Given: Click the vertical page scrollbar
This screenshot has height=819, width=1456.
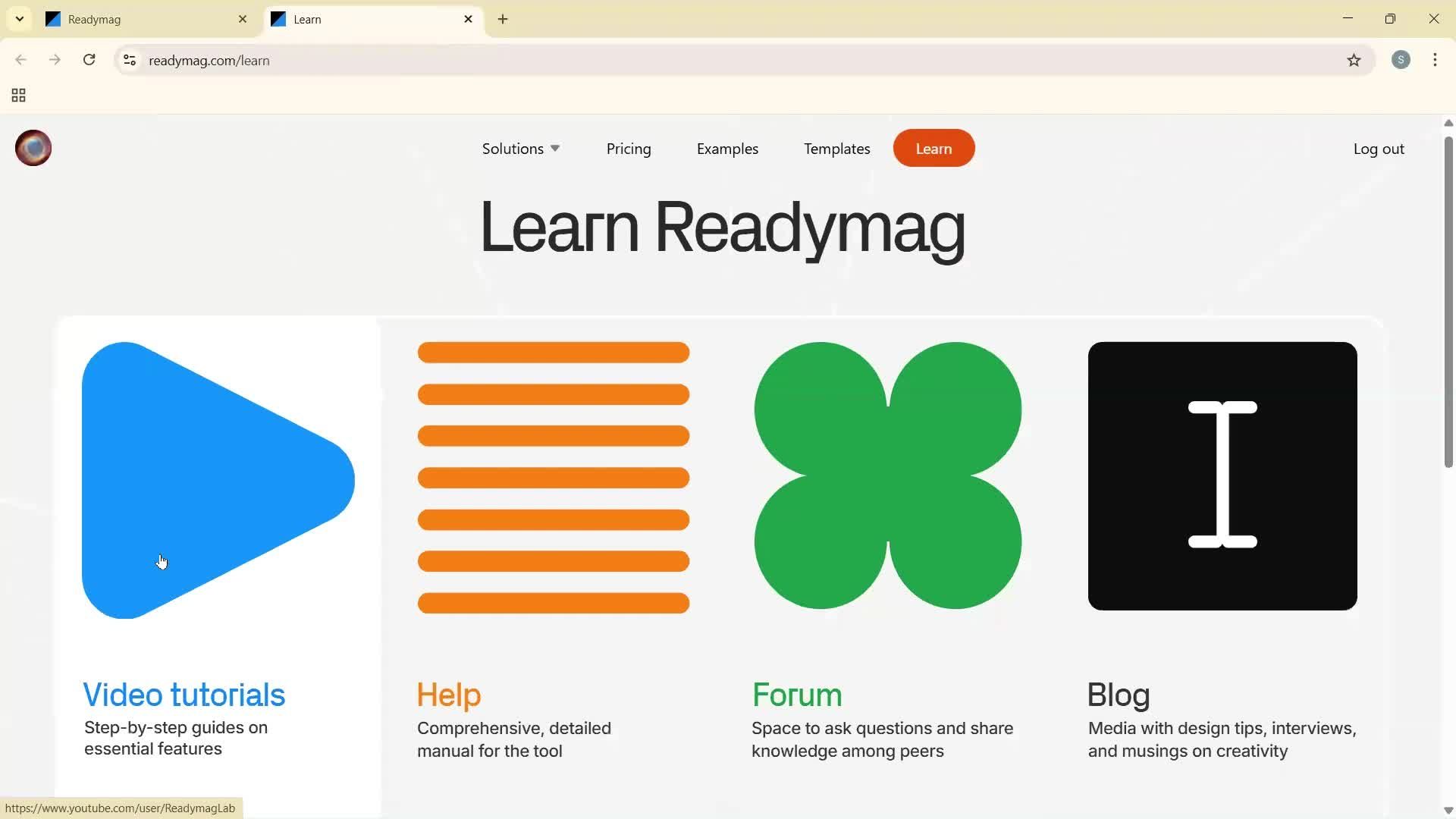Looking at the screenshot, I should tap(1448, 303).
